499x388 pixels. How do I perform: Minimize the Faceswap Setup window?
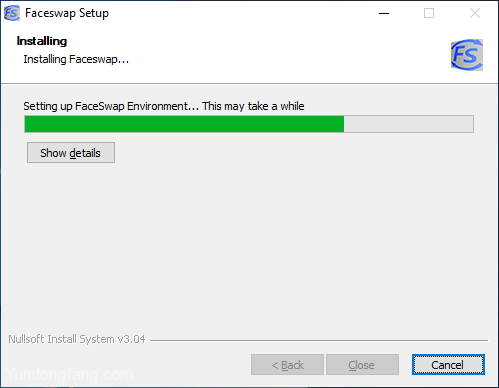click(x=384, y=13)
